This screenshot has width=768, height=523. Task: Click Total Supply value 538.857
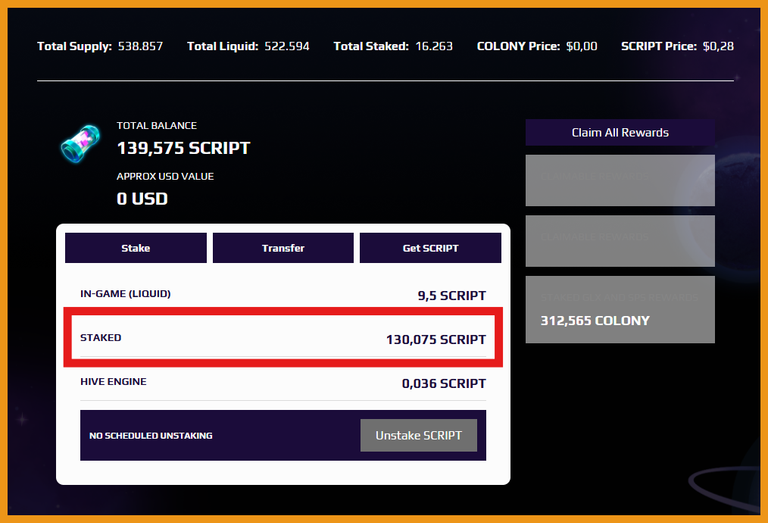click(140, 46)
